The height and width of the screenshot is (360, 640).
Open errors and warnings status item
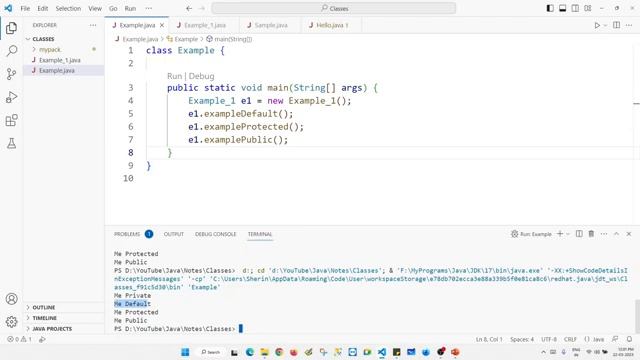[x=20, y=339]
